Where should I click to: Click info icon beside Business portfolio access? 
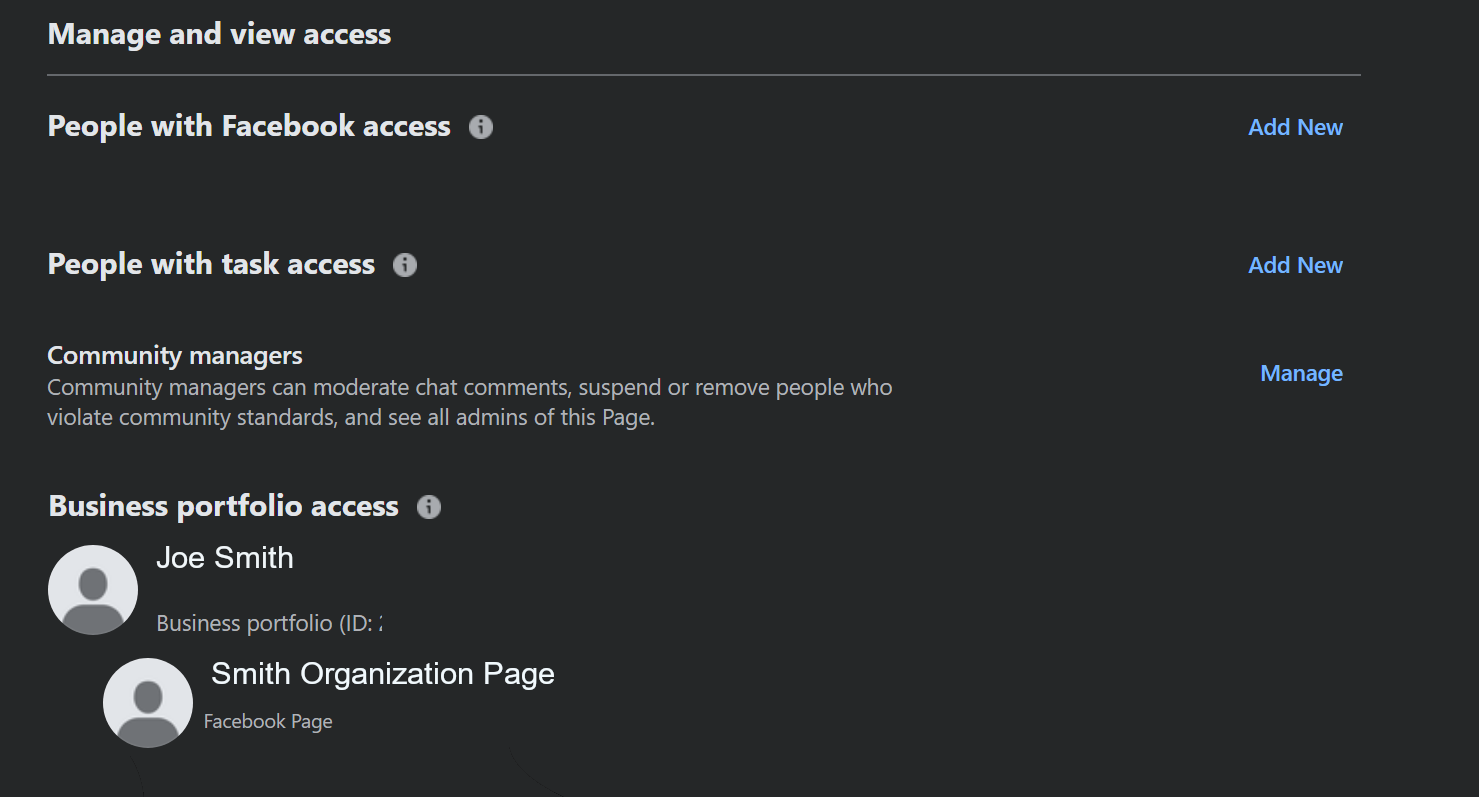pos(429,507)
